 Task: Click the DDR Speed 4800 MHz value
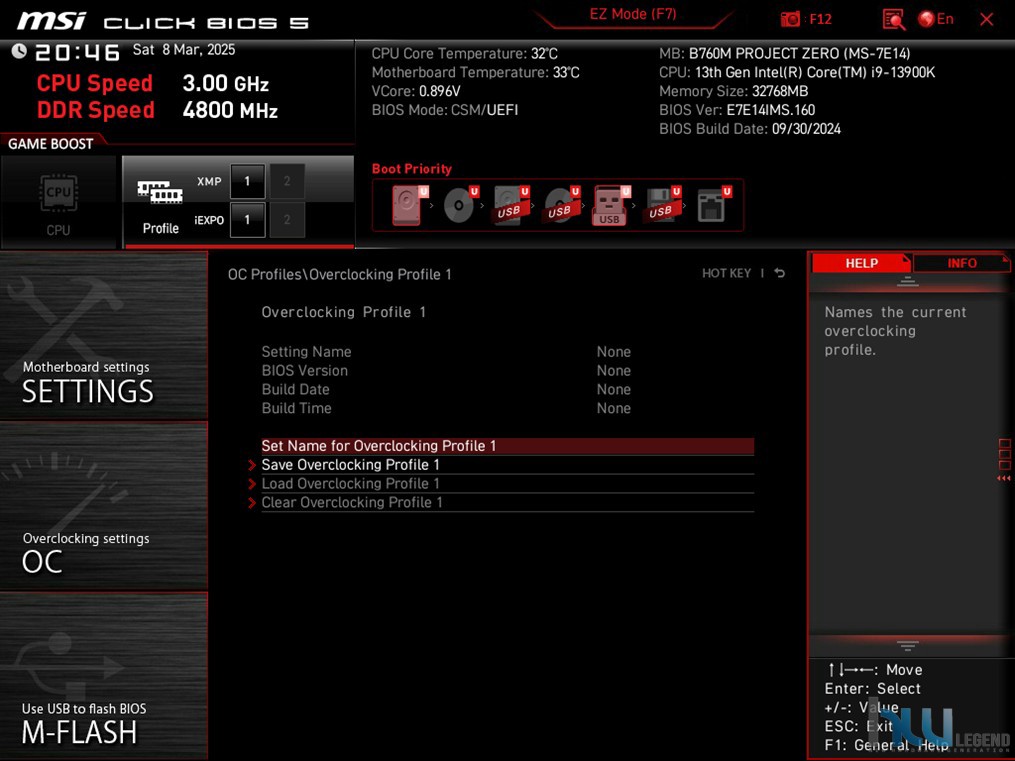point(230,110)
